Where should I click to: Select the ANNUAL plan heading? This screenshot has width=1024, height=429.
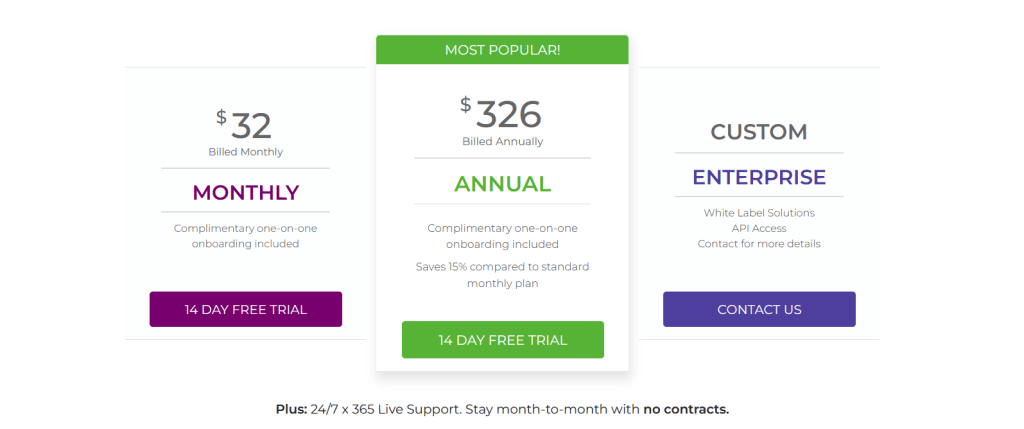pyautogui.click(x=502, y=184)
